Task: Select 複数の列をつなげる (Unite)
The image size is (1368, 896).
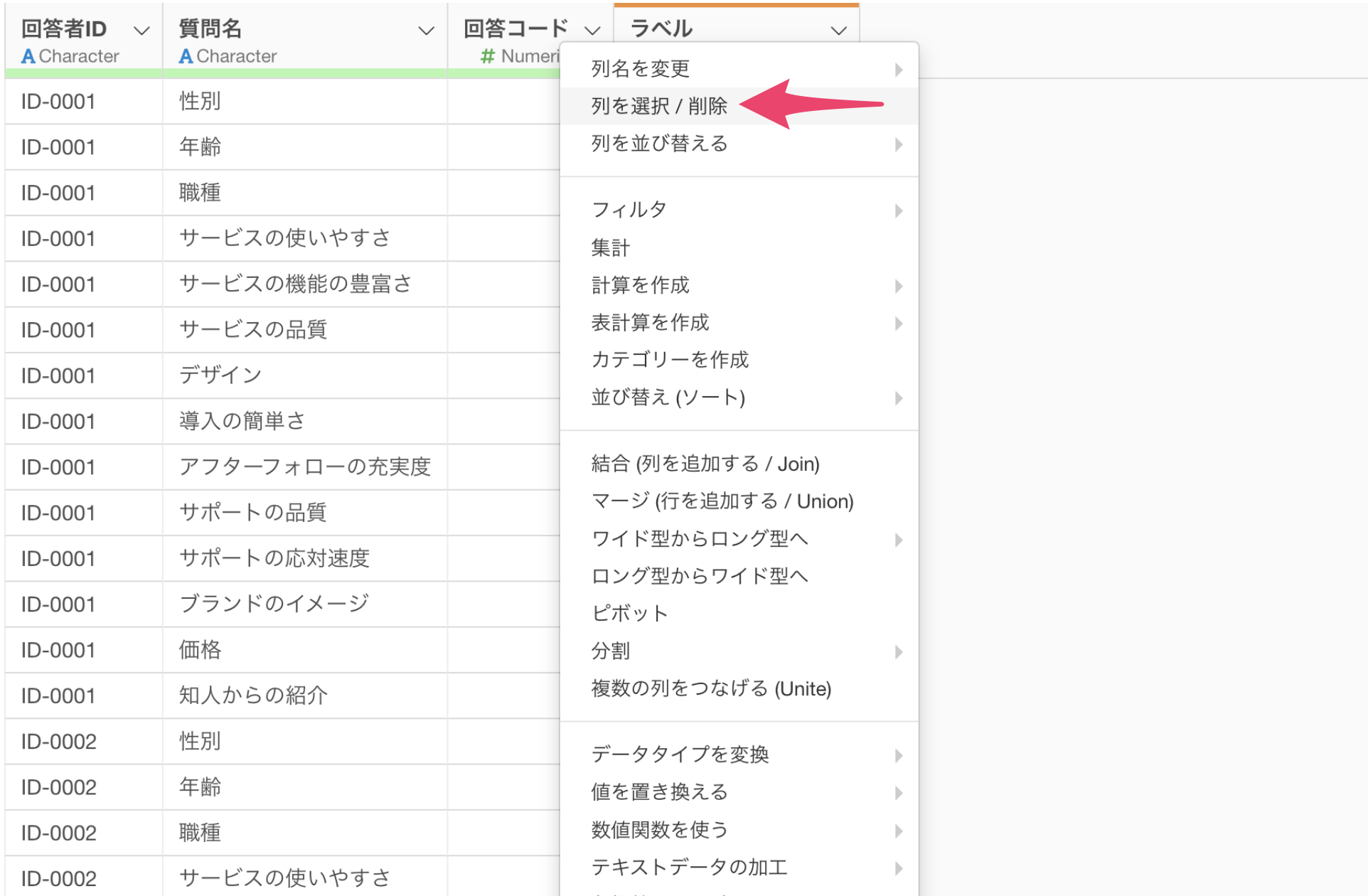Action: click(711, 688)
